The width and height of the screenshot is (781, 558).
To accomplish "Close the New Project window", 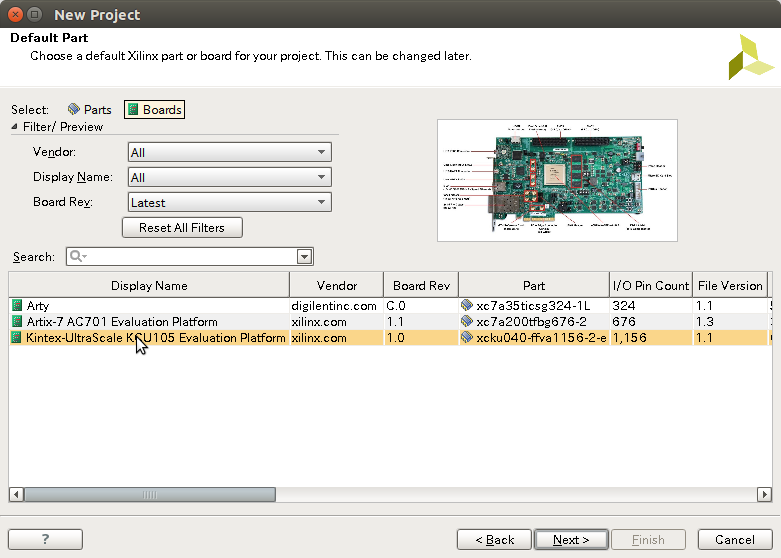I will click(x=15, y=14).
